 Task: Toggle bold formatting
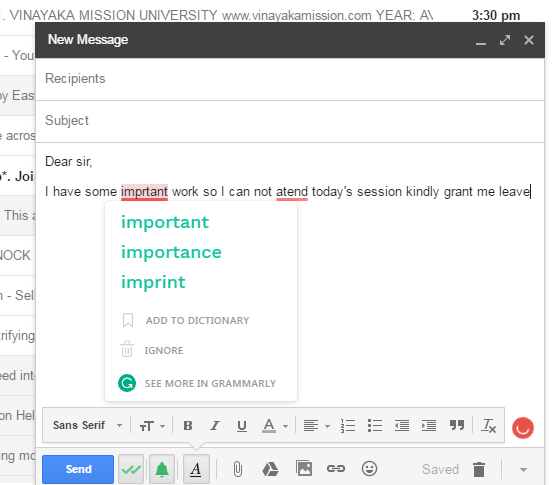(x=188, y=426)
